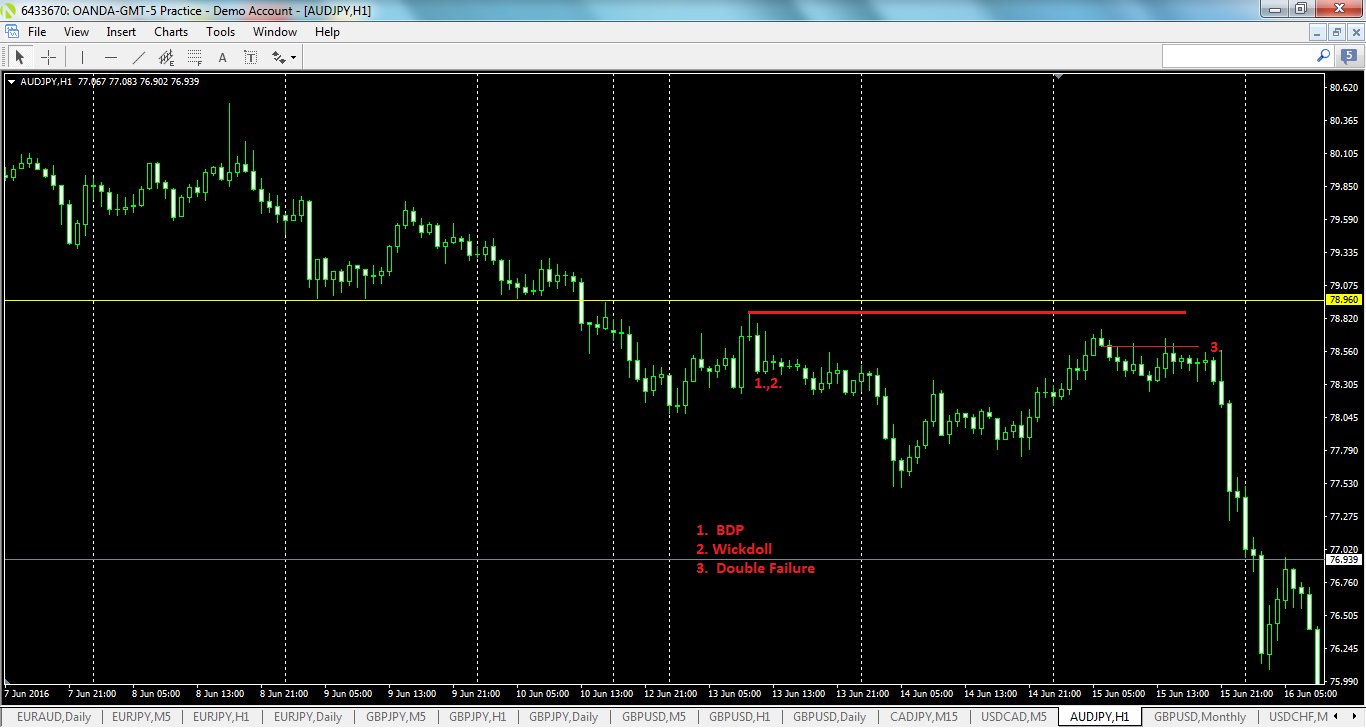Click the chart search magnifier icon

tap(1323, 57)
